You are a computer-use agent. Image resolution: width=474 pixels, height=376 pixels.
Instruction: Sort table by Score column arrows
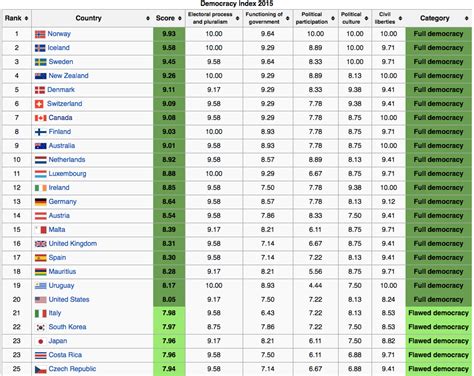click(x=180, y=18)
